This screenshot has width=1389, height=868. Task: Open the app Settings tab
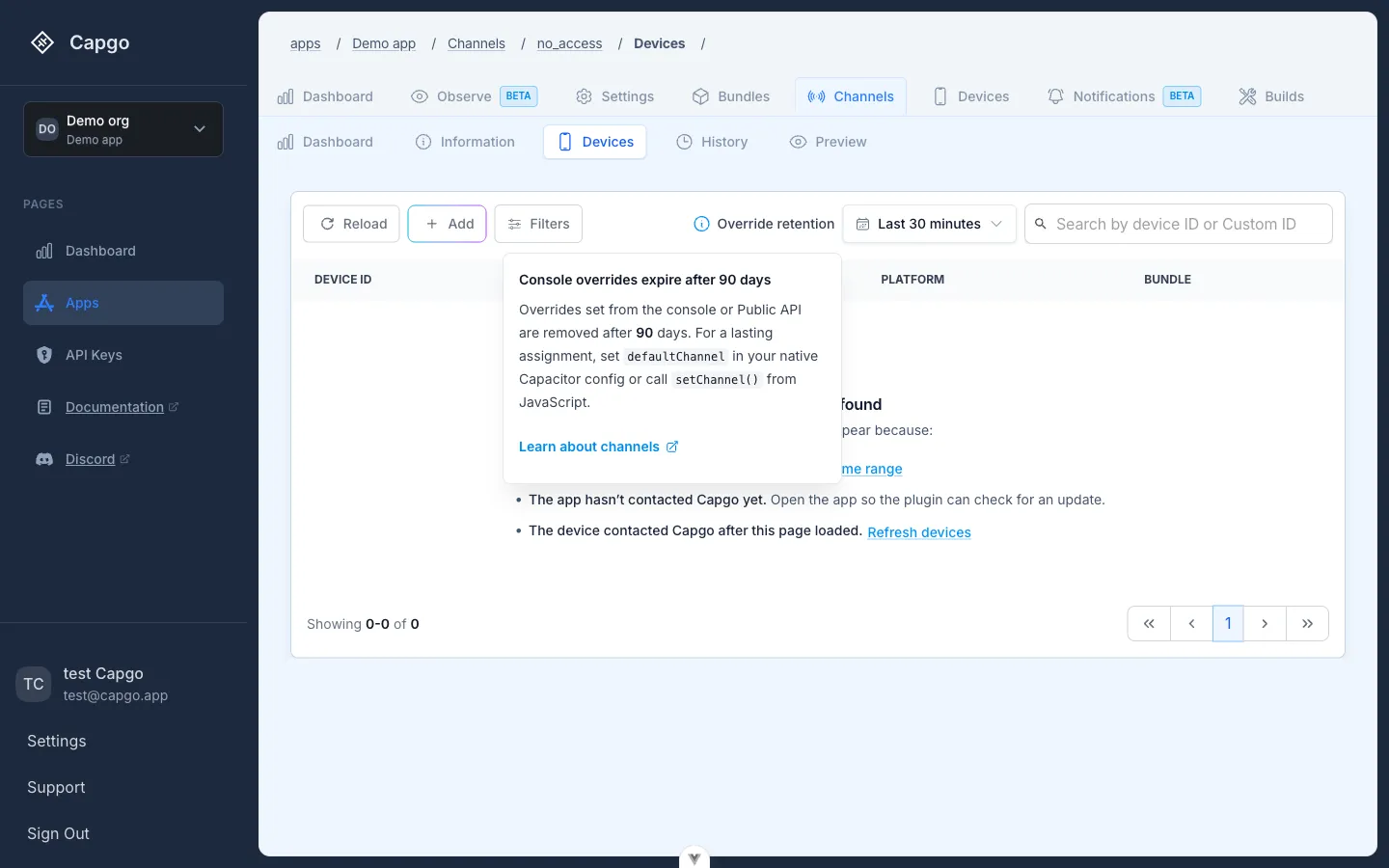point(614,96)
